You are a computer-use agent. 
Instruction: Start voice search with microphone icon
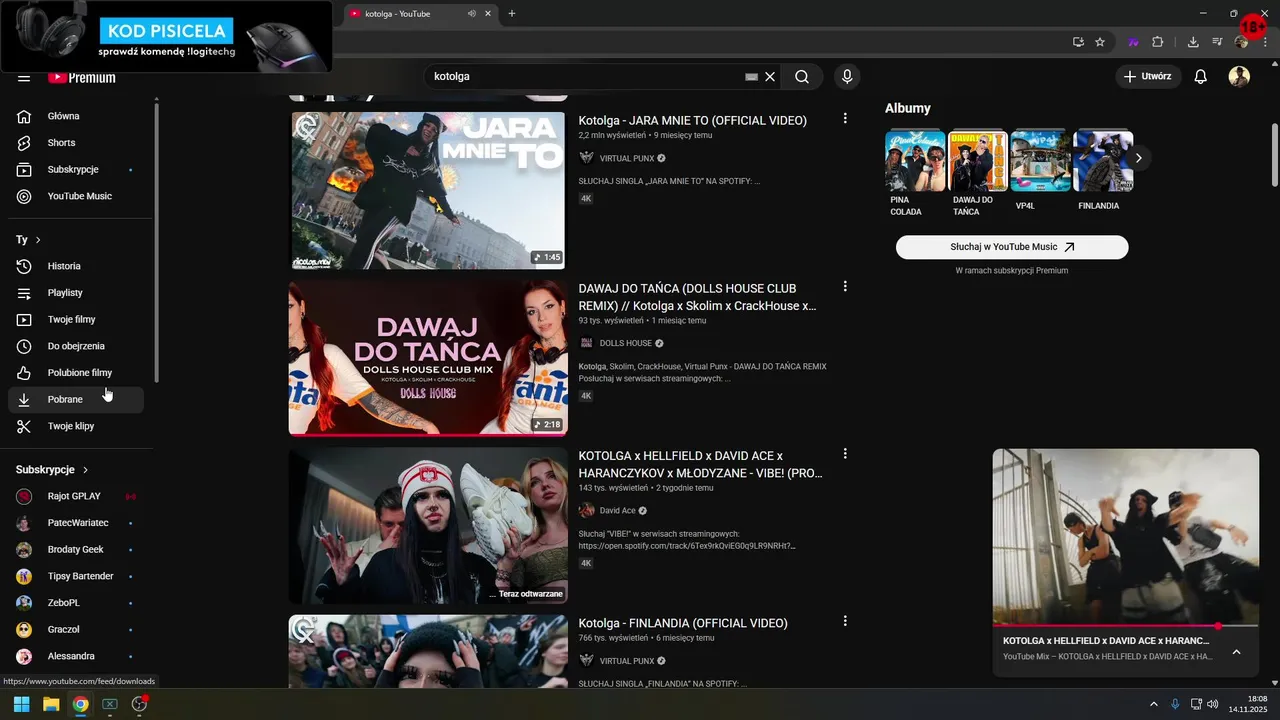coord(847,76)
